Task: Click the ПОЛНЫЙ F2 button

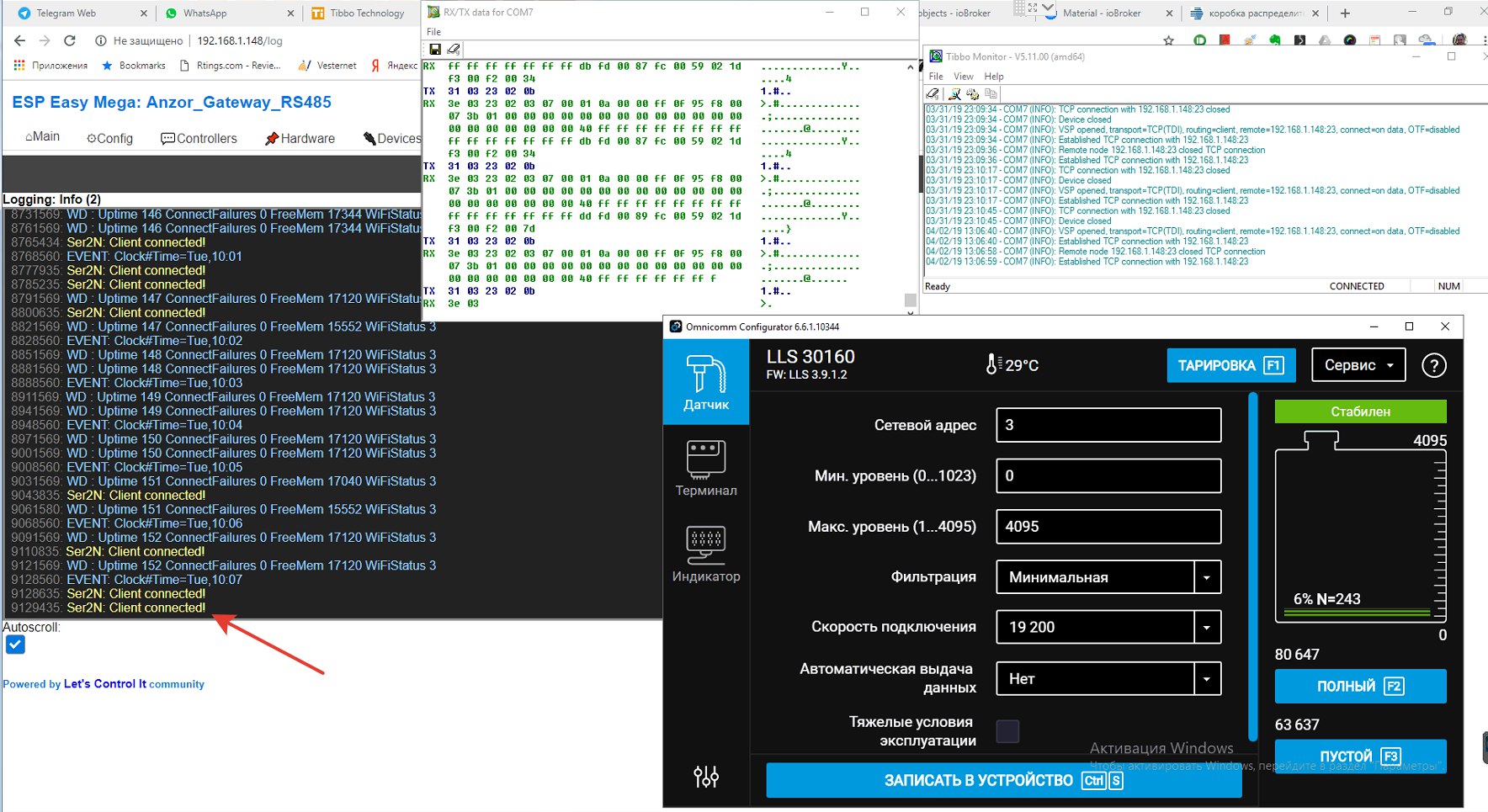Action: coord(1360,686)
